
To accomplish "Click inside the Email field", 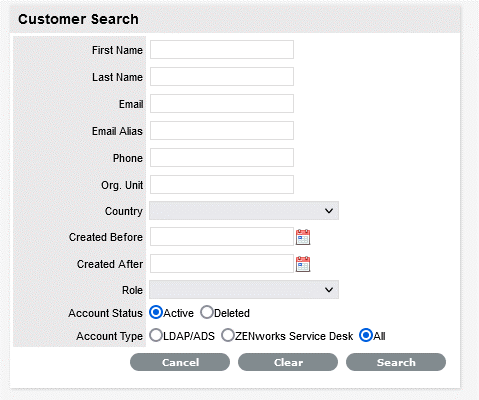I will (x=222, y=104).
